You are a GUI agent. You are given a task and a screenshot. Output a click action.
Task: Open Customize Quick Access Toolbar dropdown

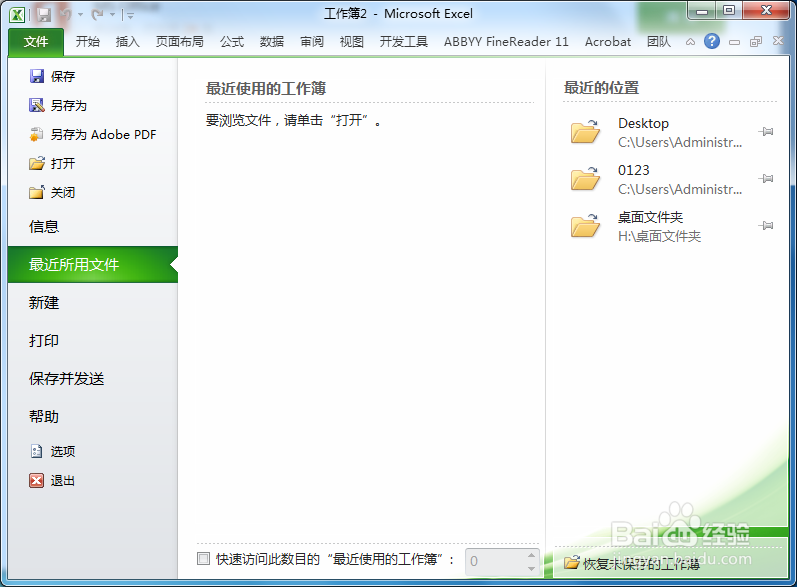click(130, 16)
